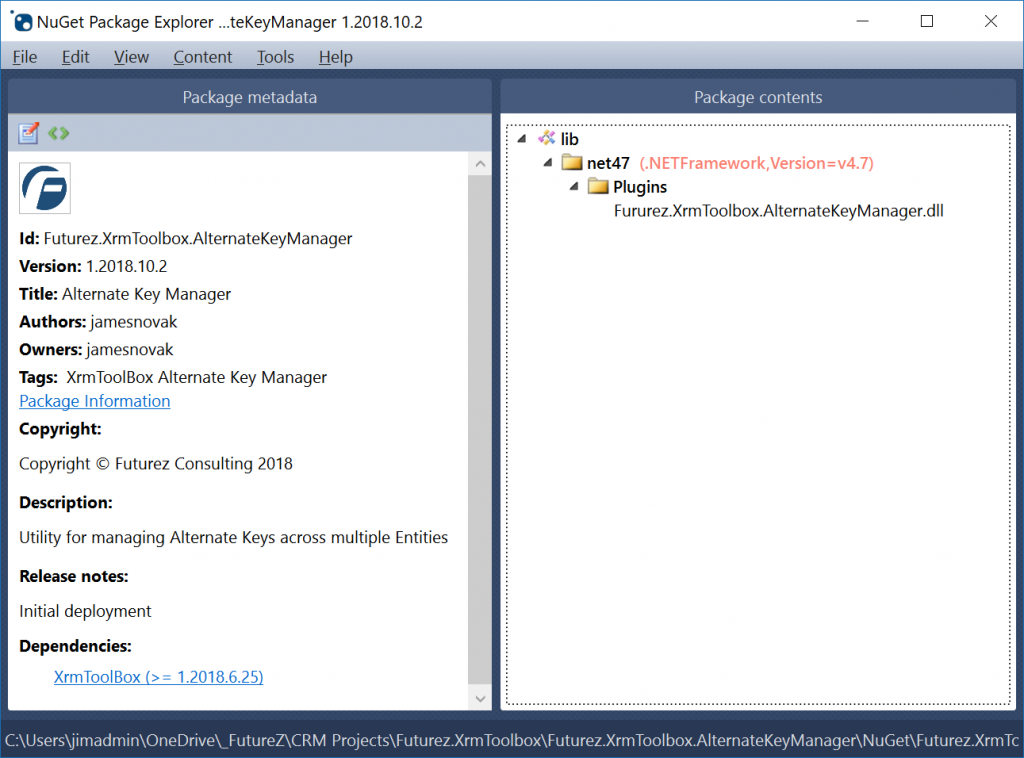Open the Edit menu

pyautogui.click(x=76, y=57)
